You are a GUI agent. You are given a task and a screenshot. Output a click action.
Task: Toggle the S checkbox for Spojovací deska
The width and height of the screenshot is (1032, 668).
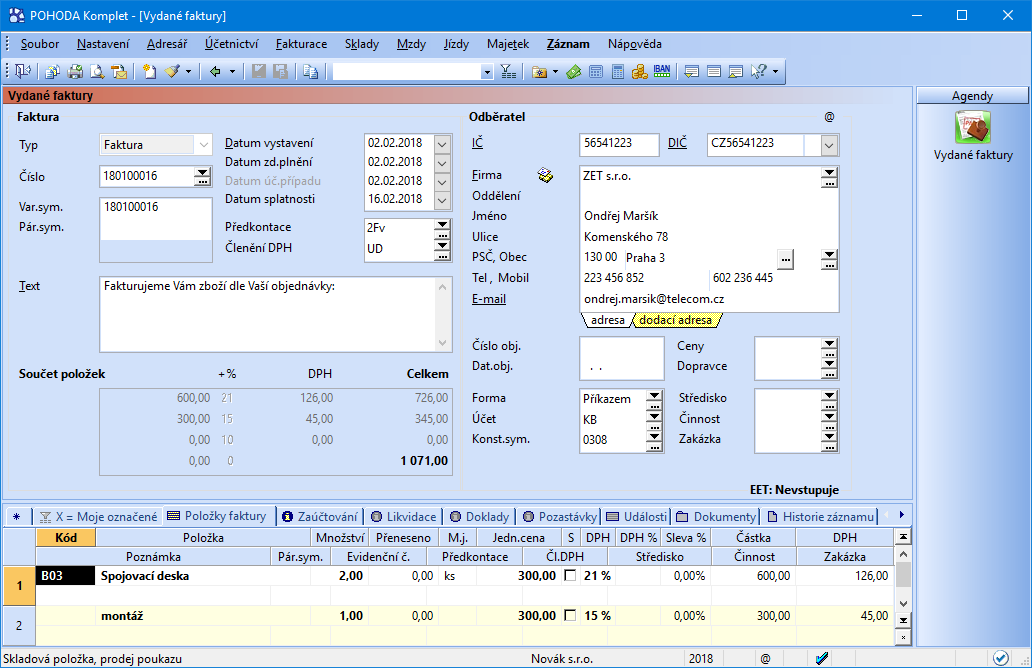coord(570,576)
